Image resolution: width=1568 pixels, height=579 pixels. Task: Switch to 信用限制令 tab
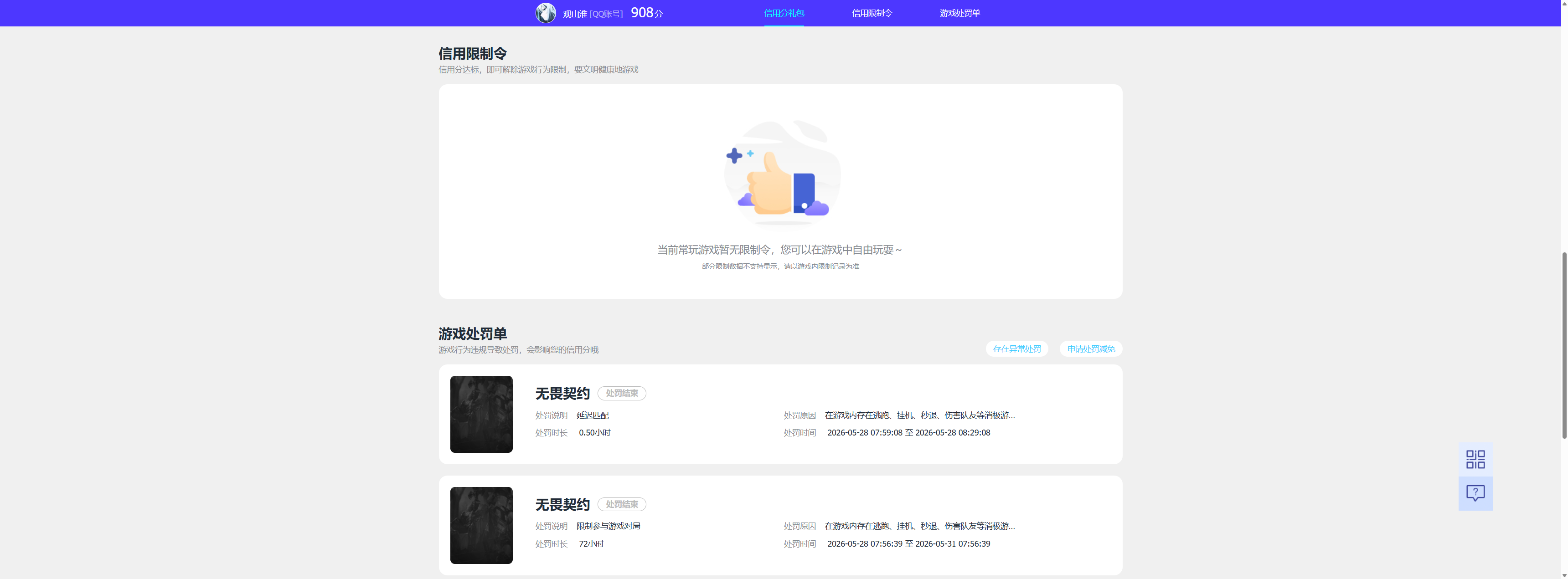[x=872, y=13]
